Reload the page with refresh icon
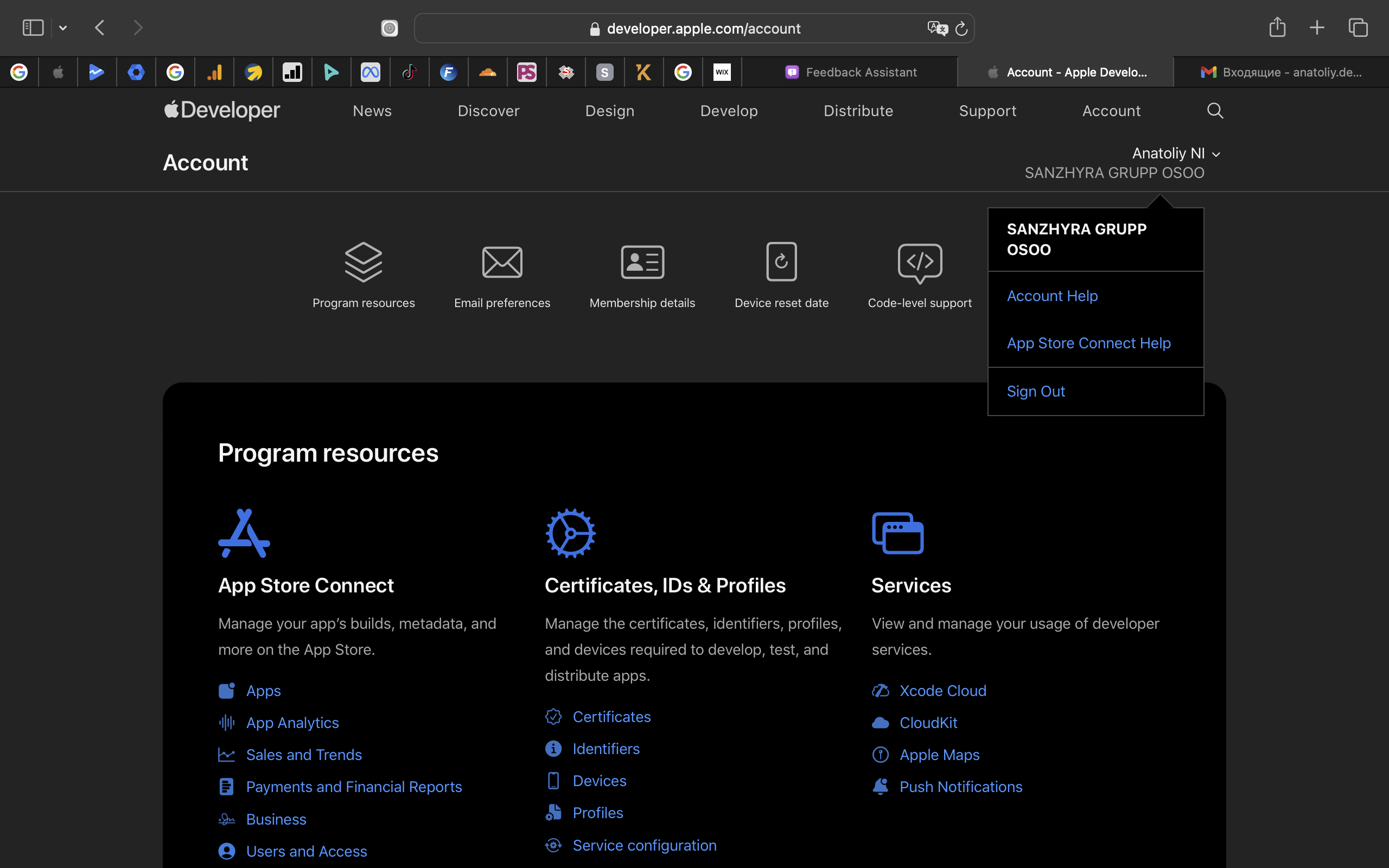This screenshot has width=1389, height=868. tap(961, 28)
